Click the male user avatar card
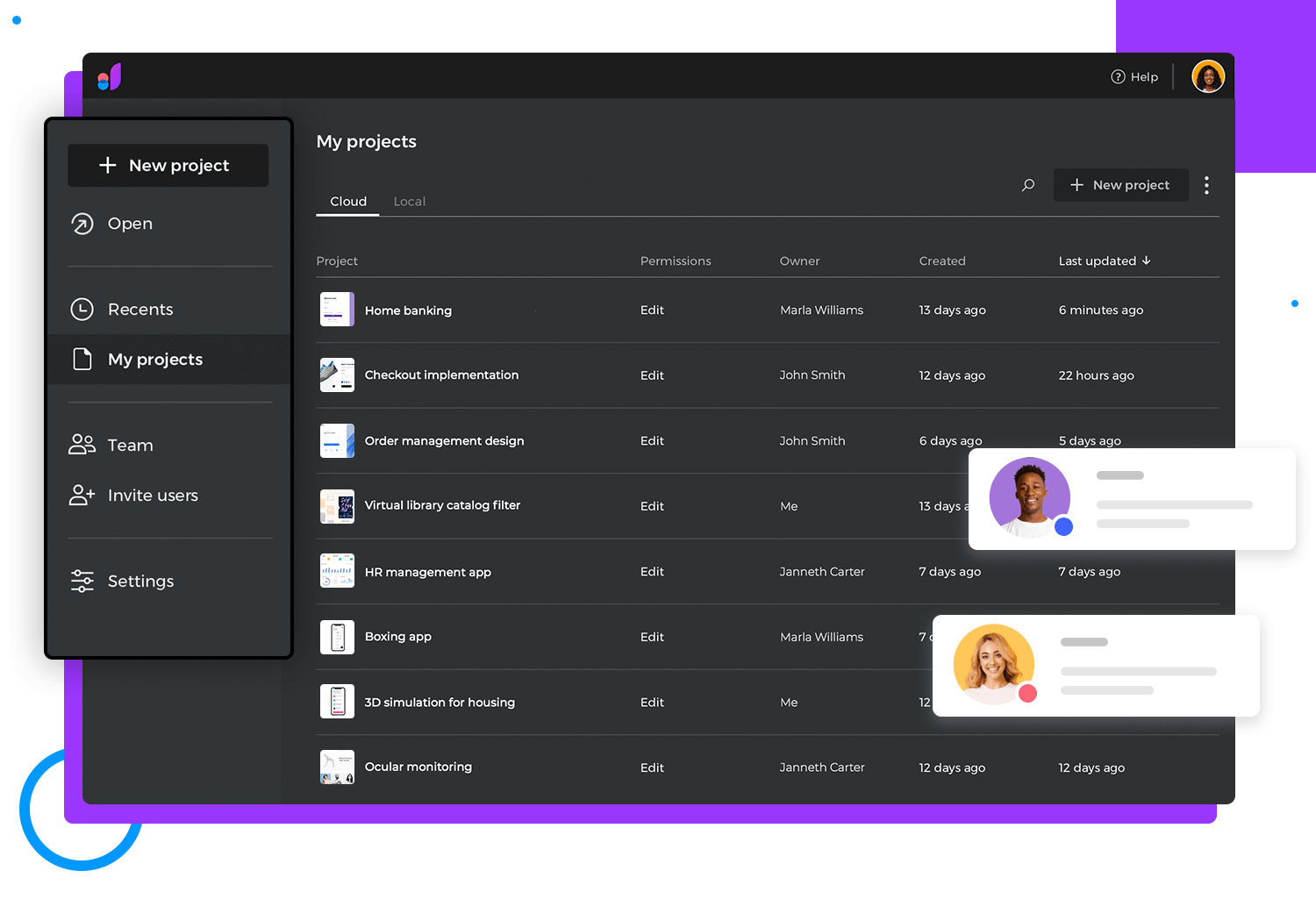The image size is (1316, 921). click(1132, 499)
